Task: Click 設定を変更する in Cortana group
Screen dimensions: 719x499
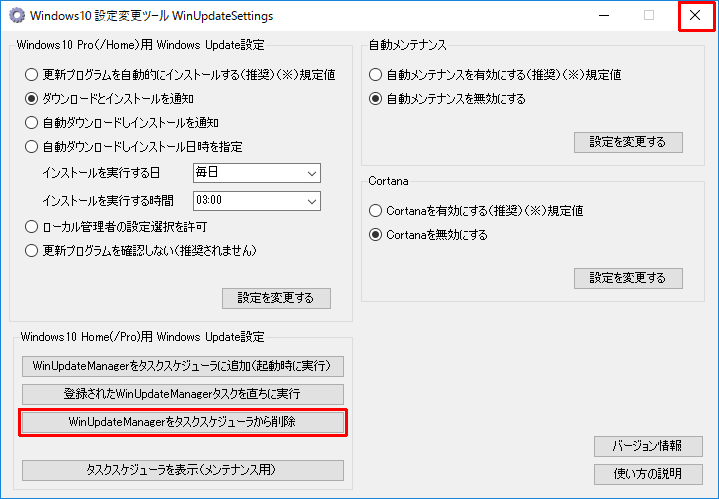Action: point(628,278)
